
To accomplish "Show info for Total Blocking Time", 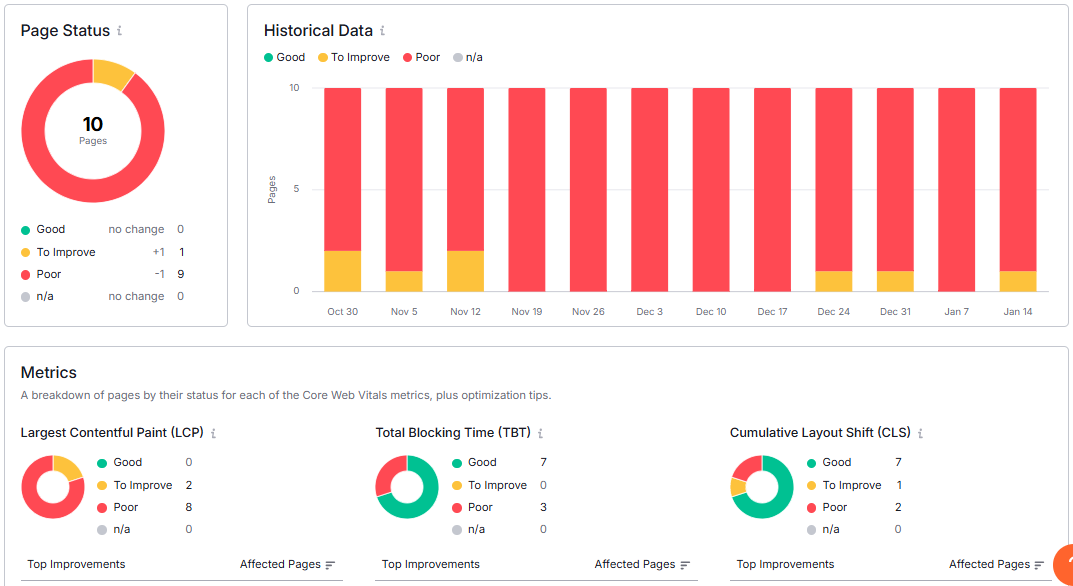I will (x=540, y=433).
